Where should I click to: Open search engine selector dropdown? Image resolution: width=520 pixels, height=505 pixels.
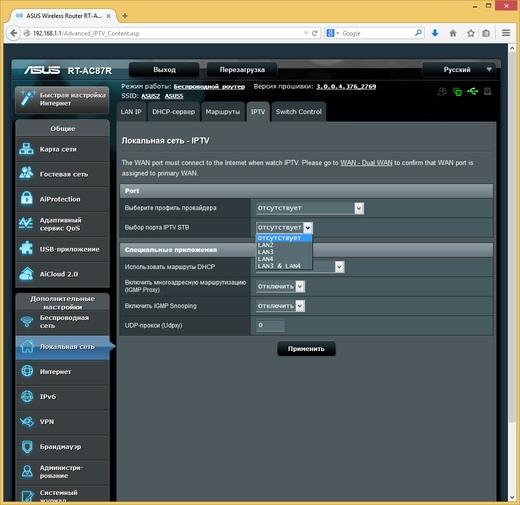(332, 33)
